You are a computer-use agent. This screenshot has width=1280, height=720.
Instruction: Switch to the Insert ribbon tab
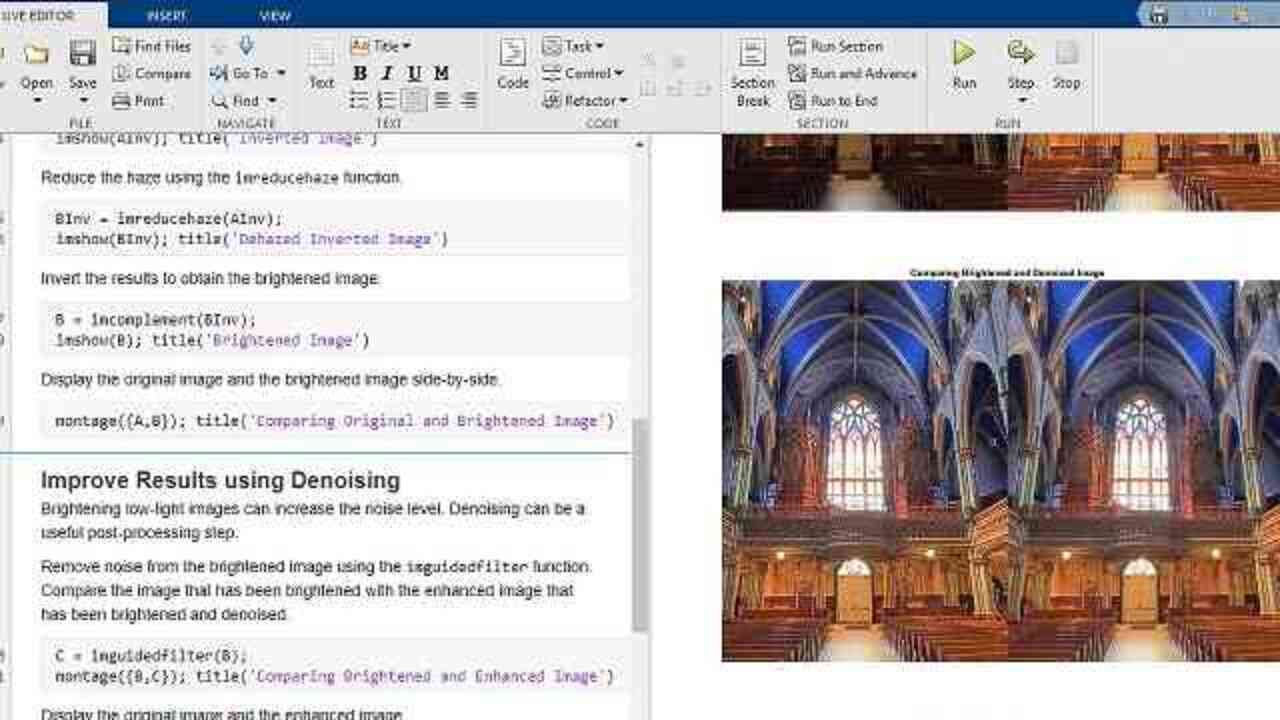(x=166, y=15)
